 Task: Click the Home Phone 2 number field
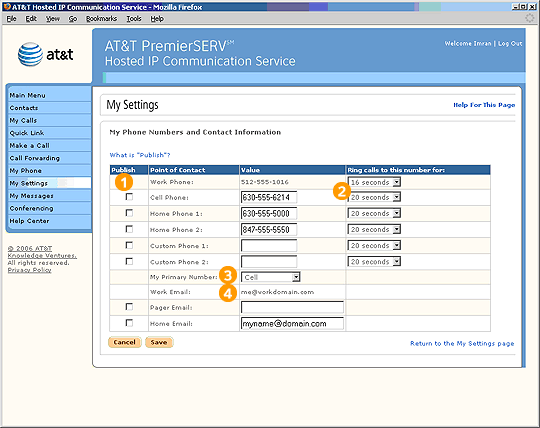point(269,229)
